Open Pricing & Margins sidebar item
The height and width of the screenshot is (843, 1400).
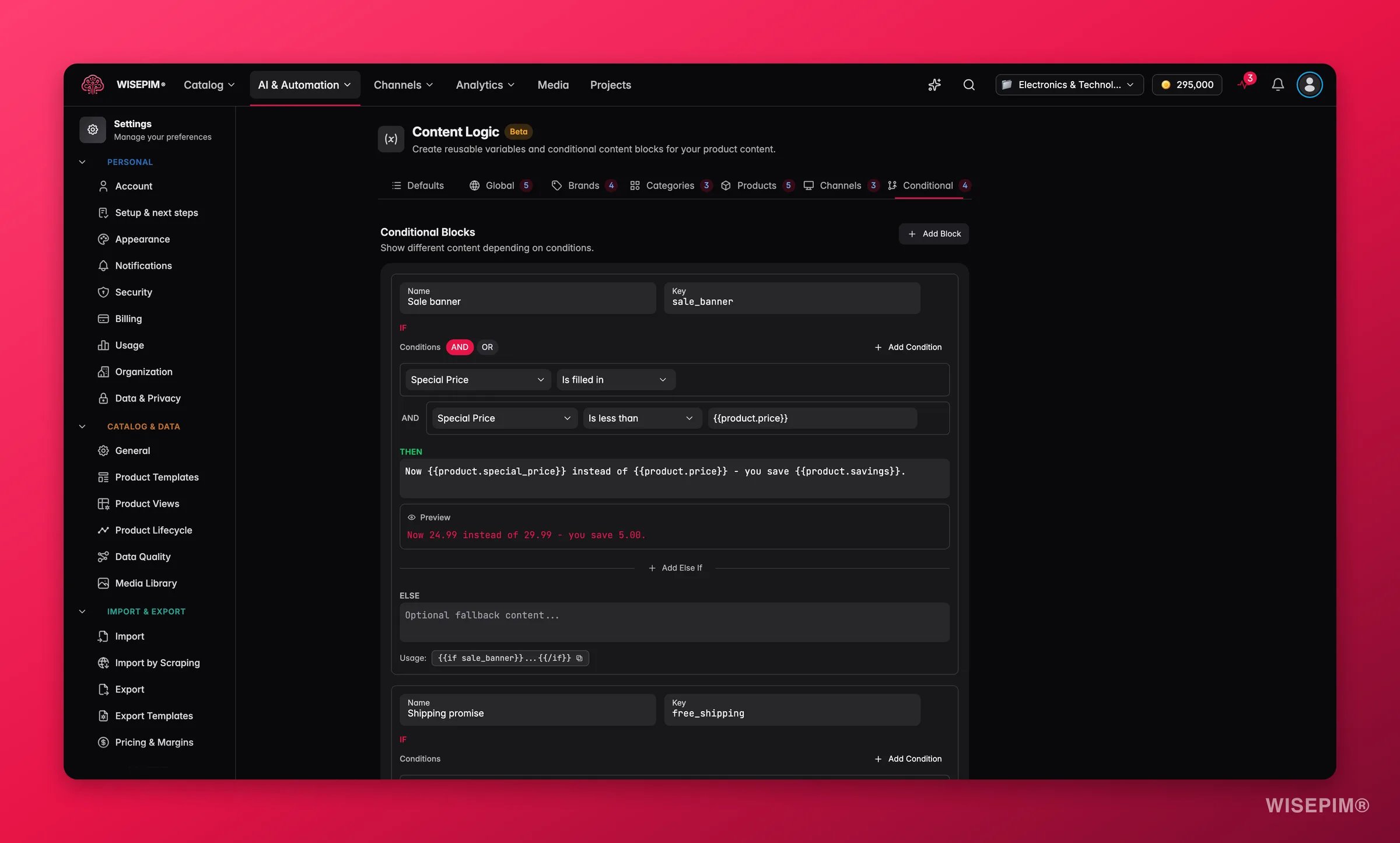point(154,742)
